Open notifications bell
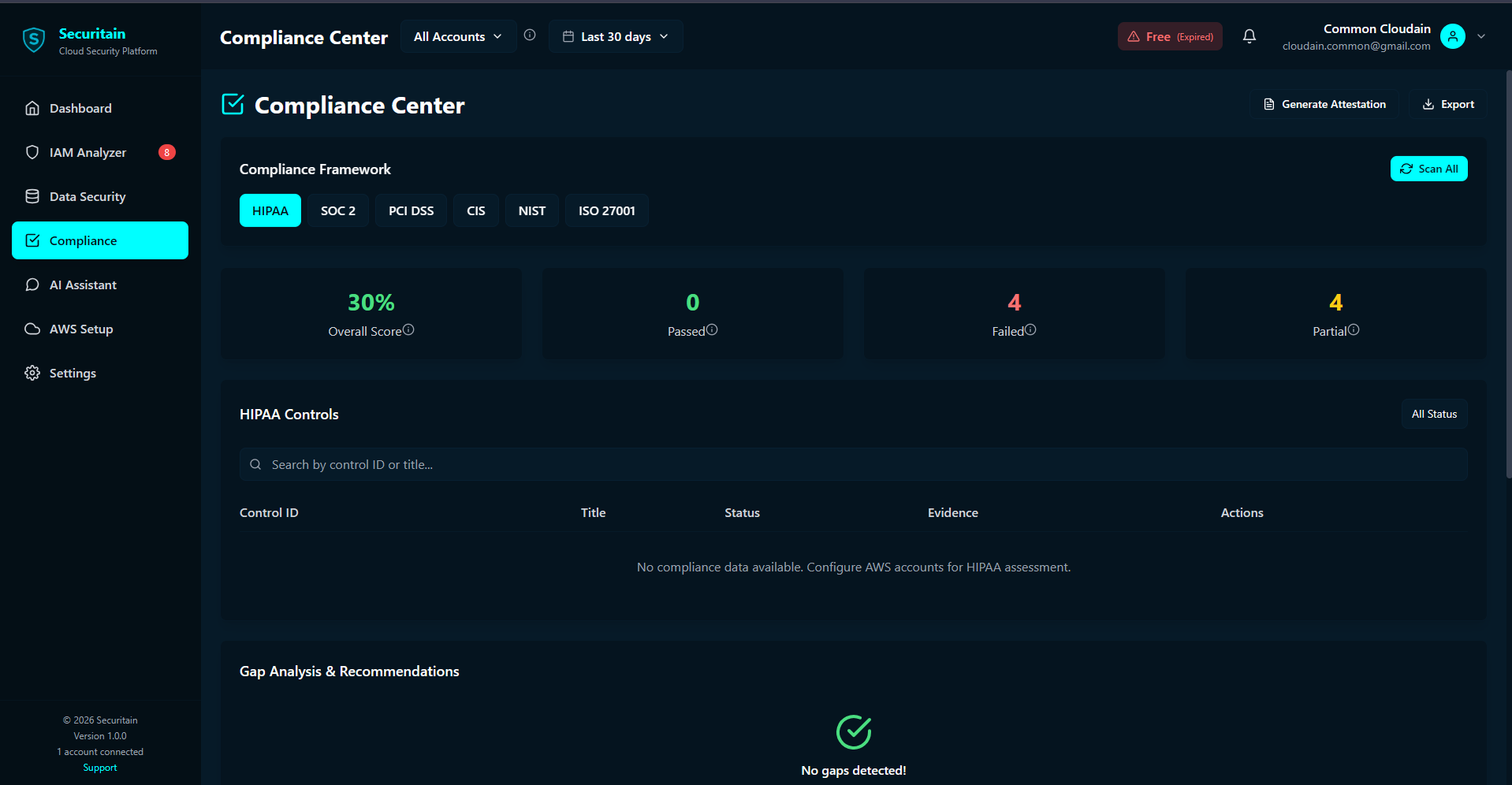The height and width of the screenshot is (785, 1512). click(1249, 36)
